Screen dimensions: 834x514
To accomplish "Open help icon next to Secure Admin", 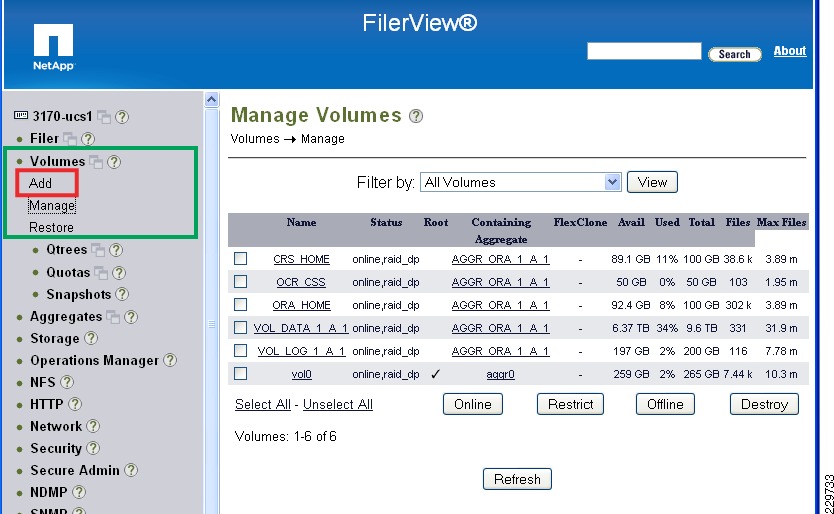I will click(131, 470).
